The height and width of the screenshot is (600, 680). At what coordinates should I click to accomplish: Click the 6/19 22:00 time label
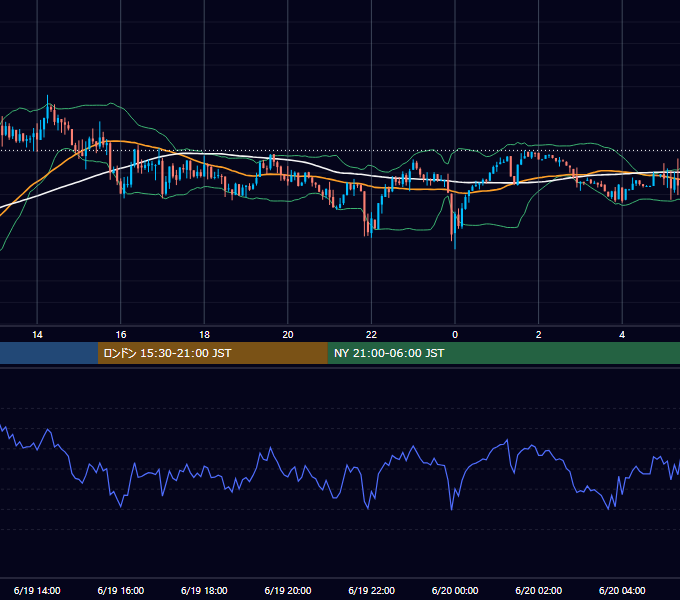[371, 590]
